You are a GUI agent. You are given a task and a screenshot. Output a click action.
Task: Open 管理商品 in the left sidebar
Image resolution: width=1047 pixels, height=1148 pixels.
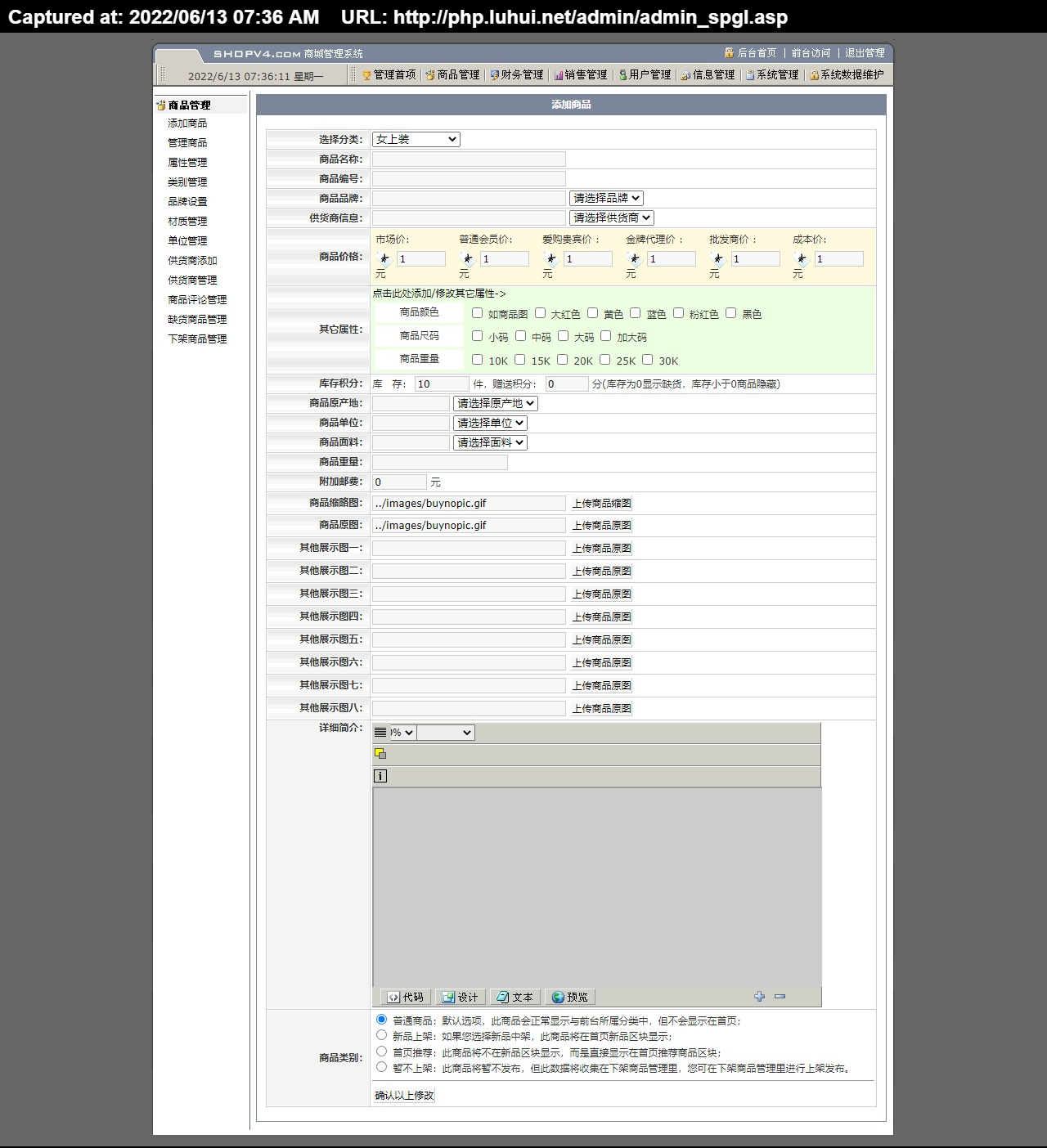[x=187, y=143]
